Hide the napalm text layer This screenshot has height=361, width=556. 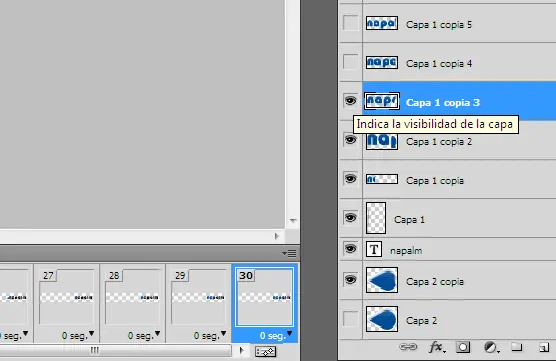pyautogui.click(x=350, y=249)
